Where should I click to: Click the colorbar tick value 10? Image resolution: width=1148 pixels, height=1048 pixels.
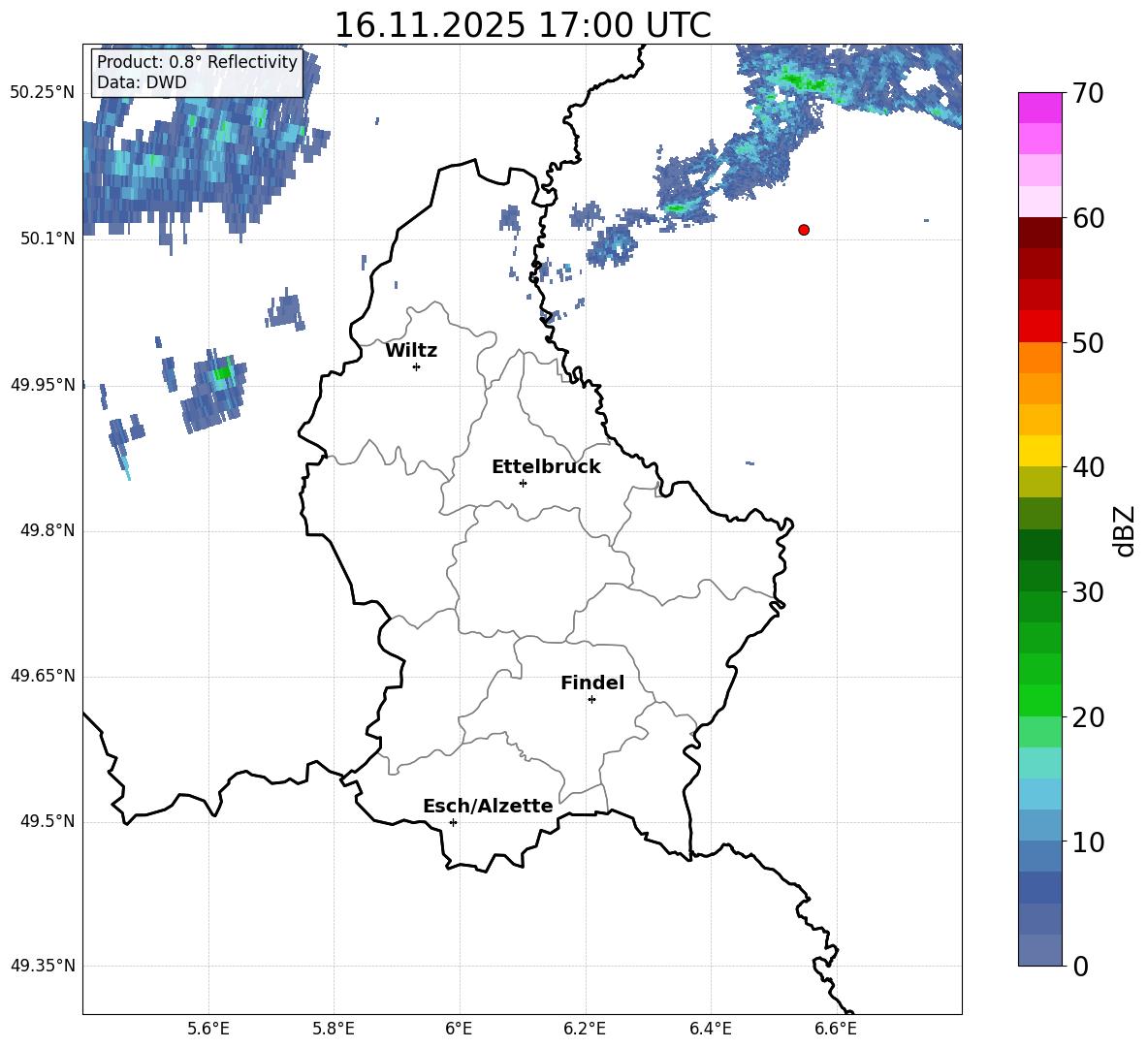(1088, 842)
